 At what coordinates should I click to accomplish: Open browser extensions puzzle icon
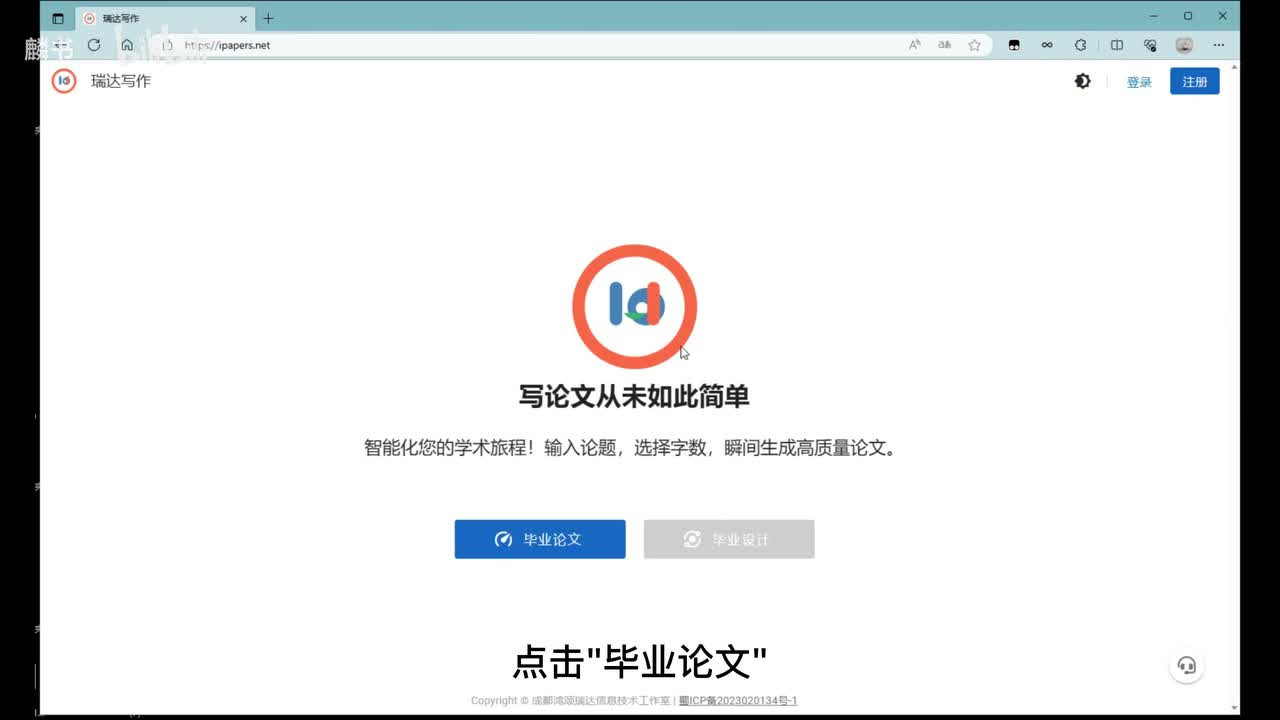click(1080, 45)
